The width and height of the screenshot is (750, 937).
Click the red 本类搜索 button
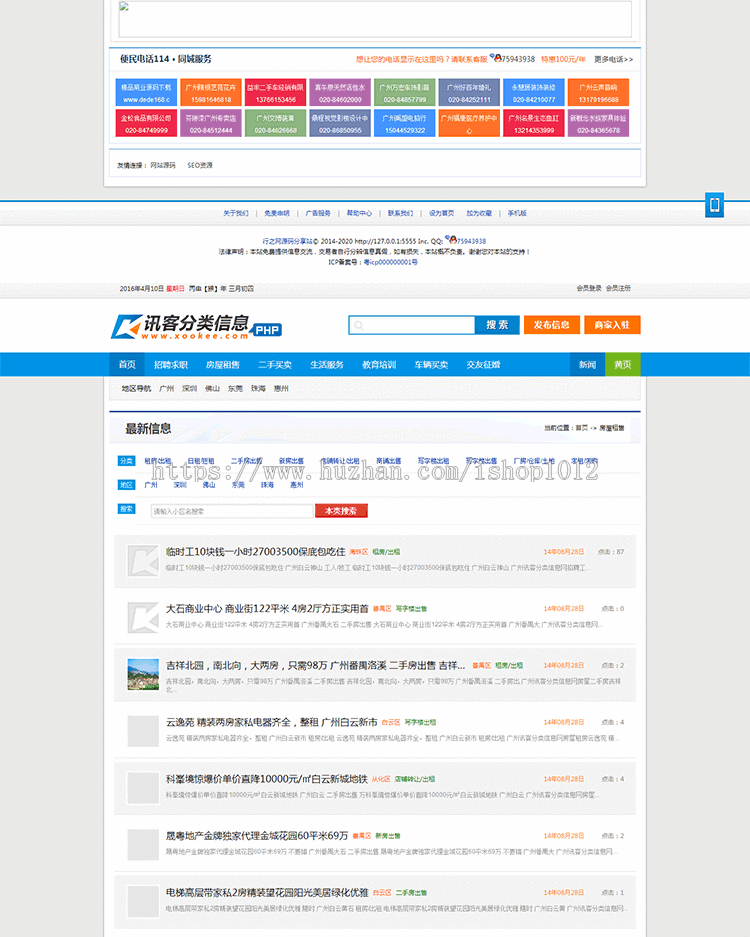click(341, 511)
